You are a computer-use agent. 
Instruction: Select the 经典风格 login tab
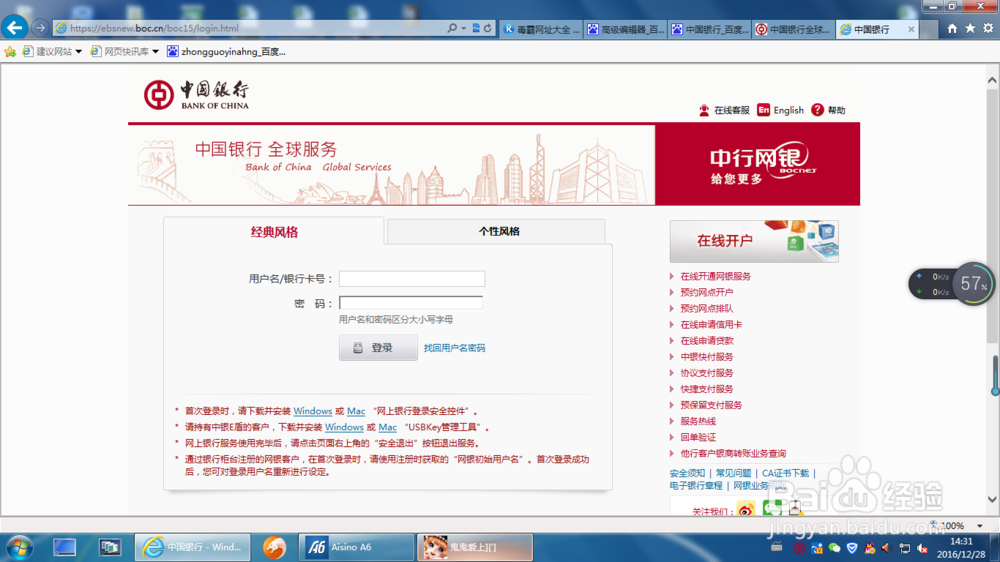click(274, 232)
